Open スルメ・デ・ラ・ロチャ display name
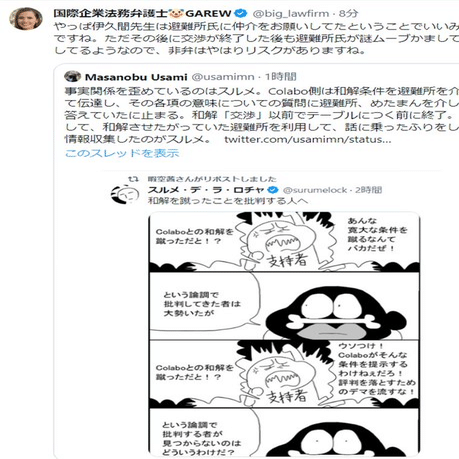The image size is (459, 459). click(x=206, y=190)
